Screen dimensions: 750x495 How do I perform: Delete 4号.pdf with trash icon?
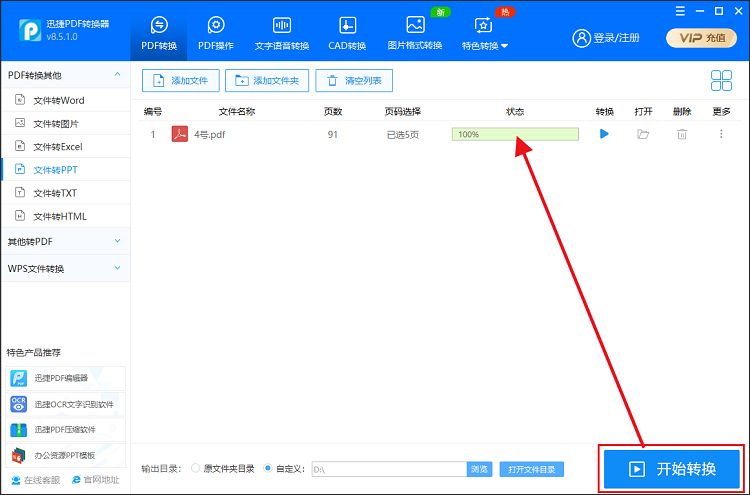(x=682, y=134)
